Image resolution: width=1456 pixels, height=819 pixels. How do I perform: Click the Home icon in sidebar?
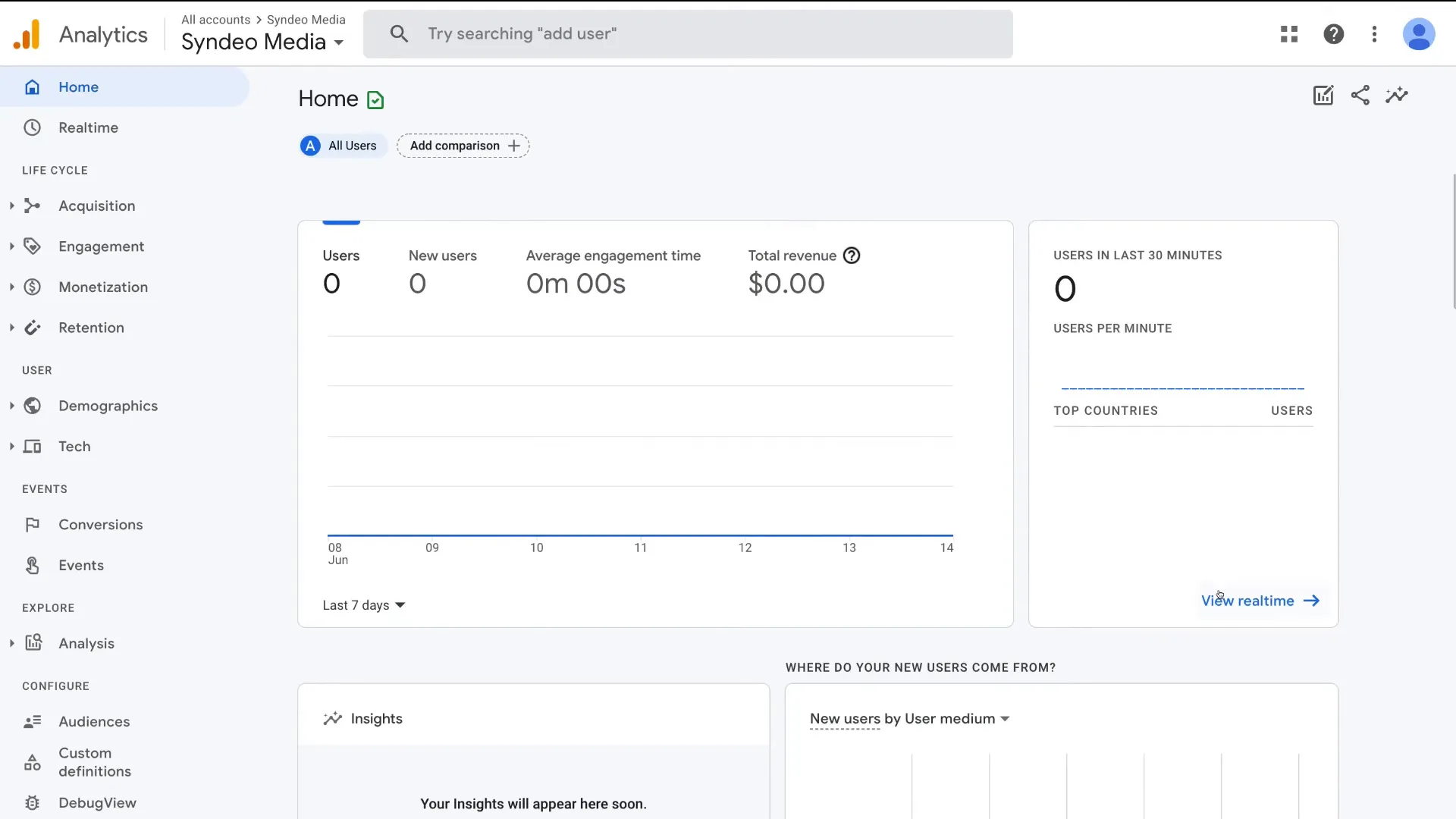(x=32, y=87)
